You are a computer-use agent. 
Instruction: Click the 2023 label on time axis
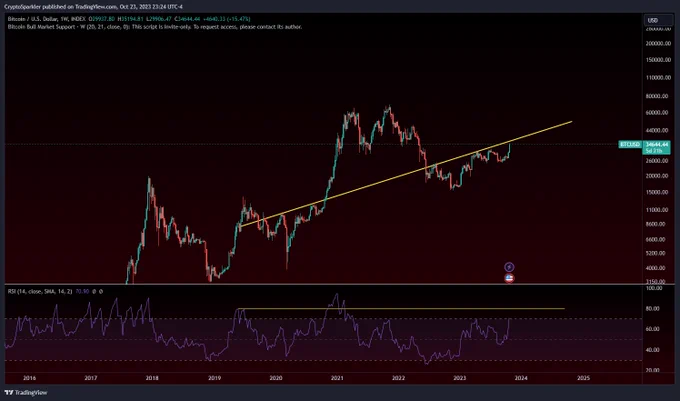tap(460, 378)
